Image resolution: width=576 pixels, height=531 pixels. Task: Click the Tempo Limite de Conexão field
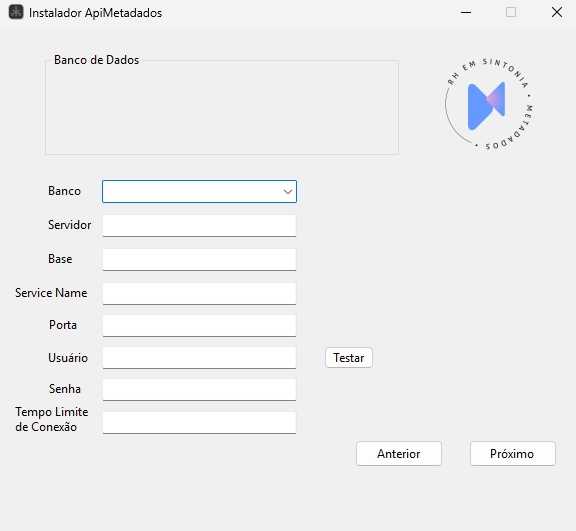pos(199,422)
